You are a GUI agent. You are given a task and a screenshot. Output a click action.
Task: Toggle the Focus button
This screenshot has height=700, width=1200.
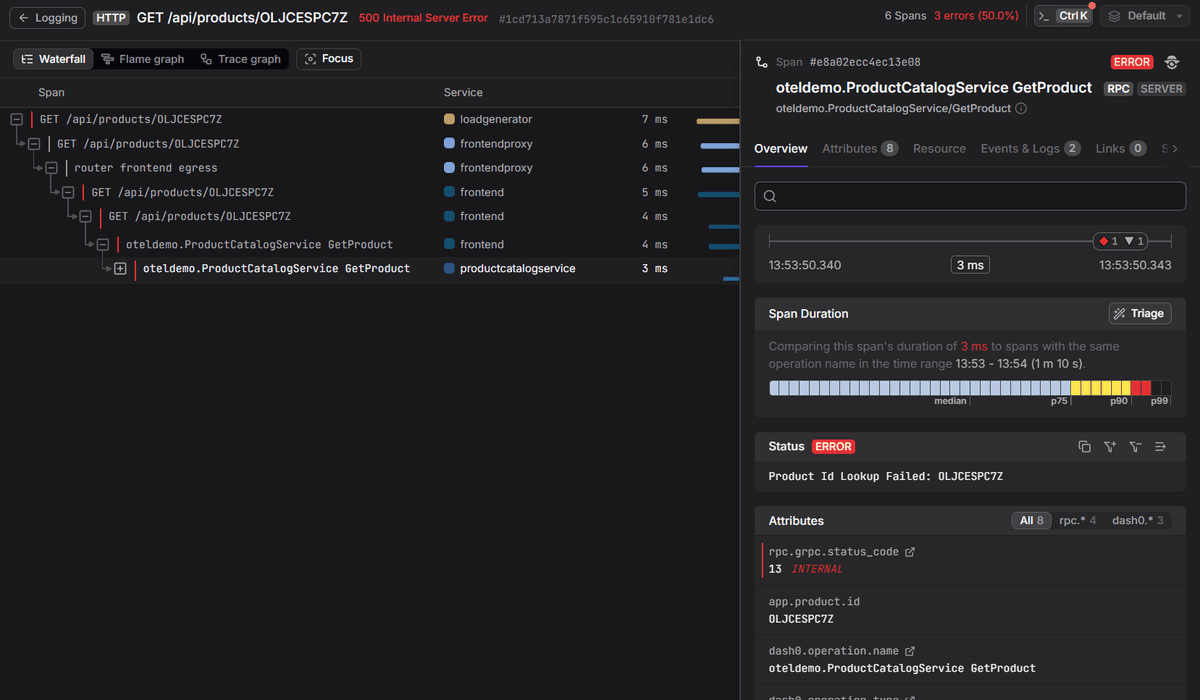pyautogui.click(x=329, y=59)
